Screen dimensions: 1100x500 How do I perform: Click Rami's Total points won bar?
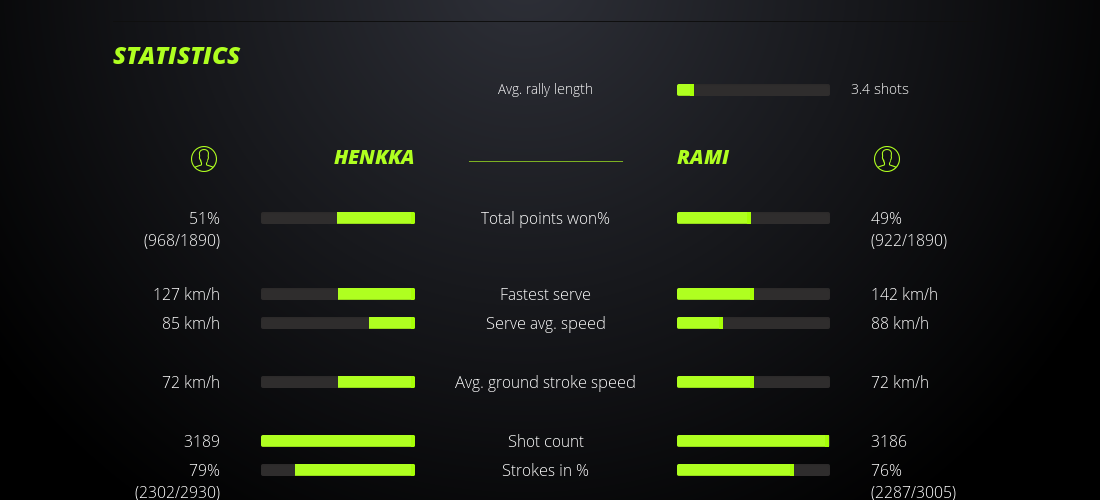click(x=753, y=218)
